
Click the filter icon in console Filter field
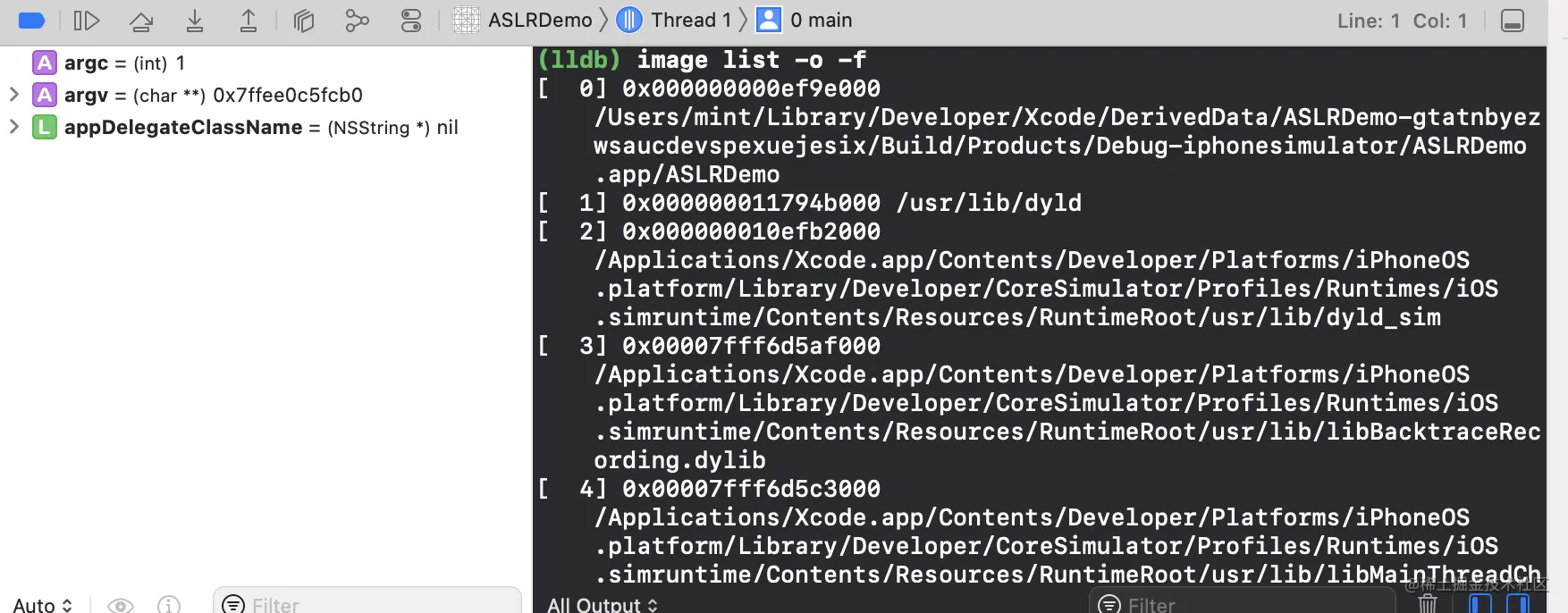point(1109,605)
